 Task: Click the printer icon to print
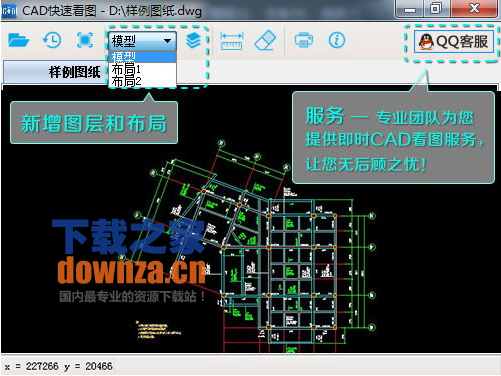point(304,40)
